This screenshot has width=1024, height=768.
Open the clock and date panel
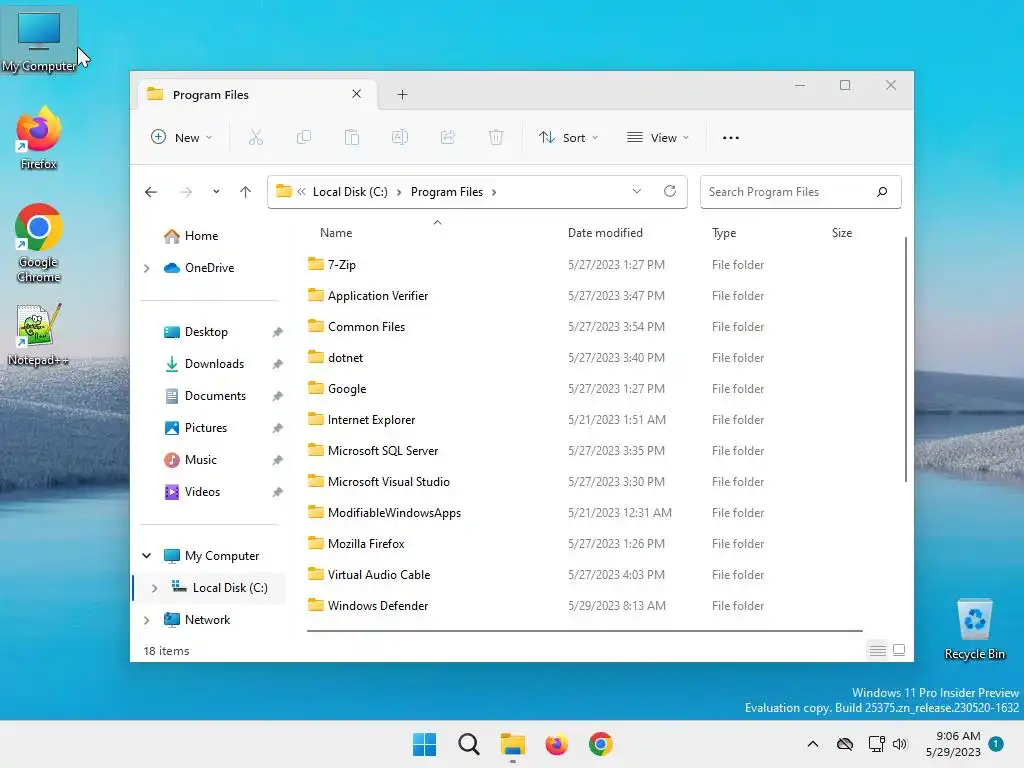pyautogui.click(x=953, y=744)
